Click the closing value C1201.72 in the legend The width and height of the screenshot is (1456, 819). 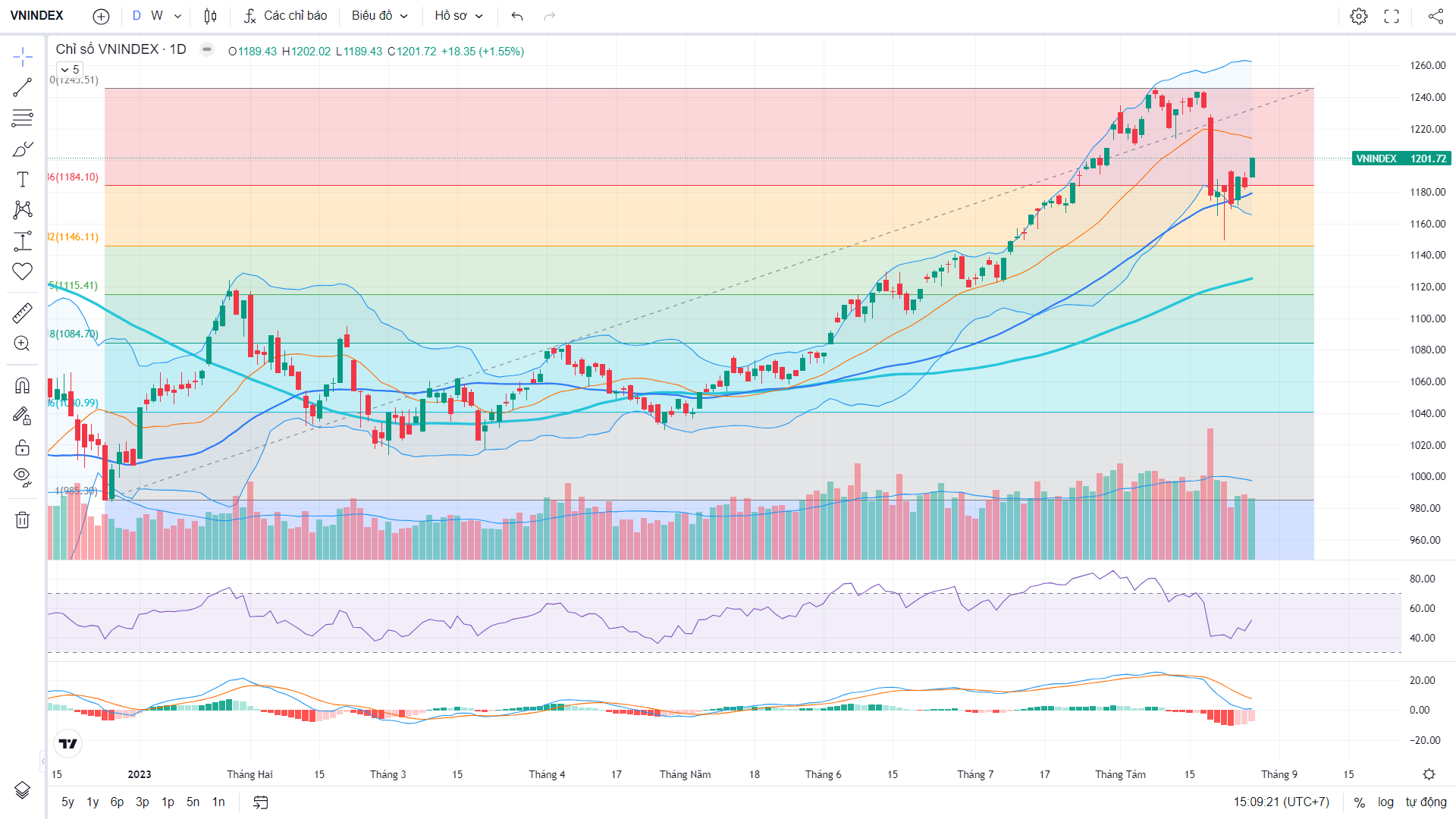pyautogui.click(x=412, y=52)
